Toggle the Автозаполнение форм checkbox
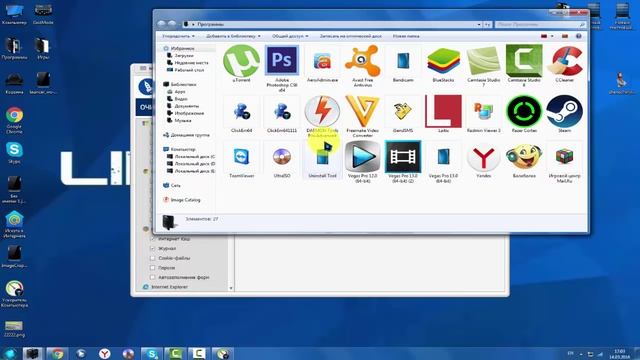Screen dimensions: 640x360 [153, 277]
